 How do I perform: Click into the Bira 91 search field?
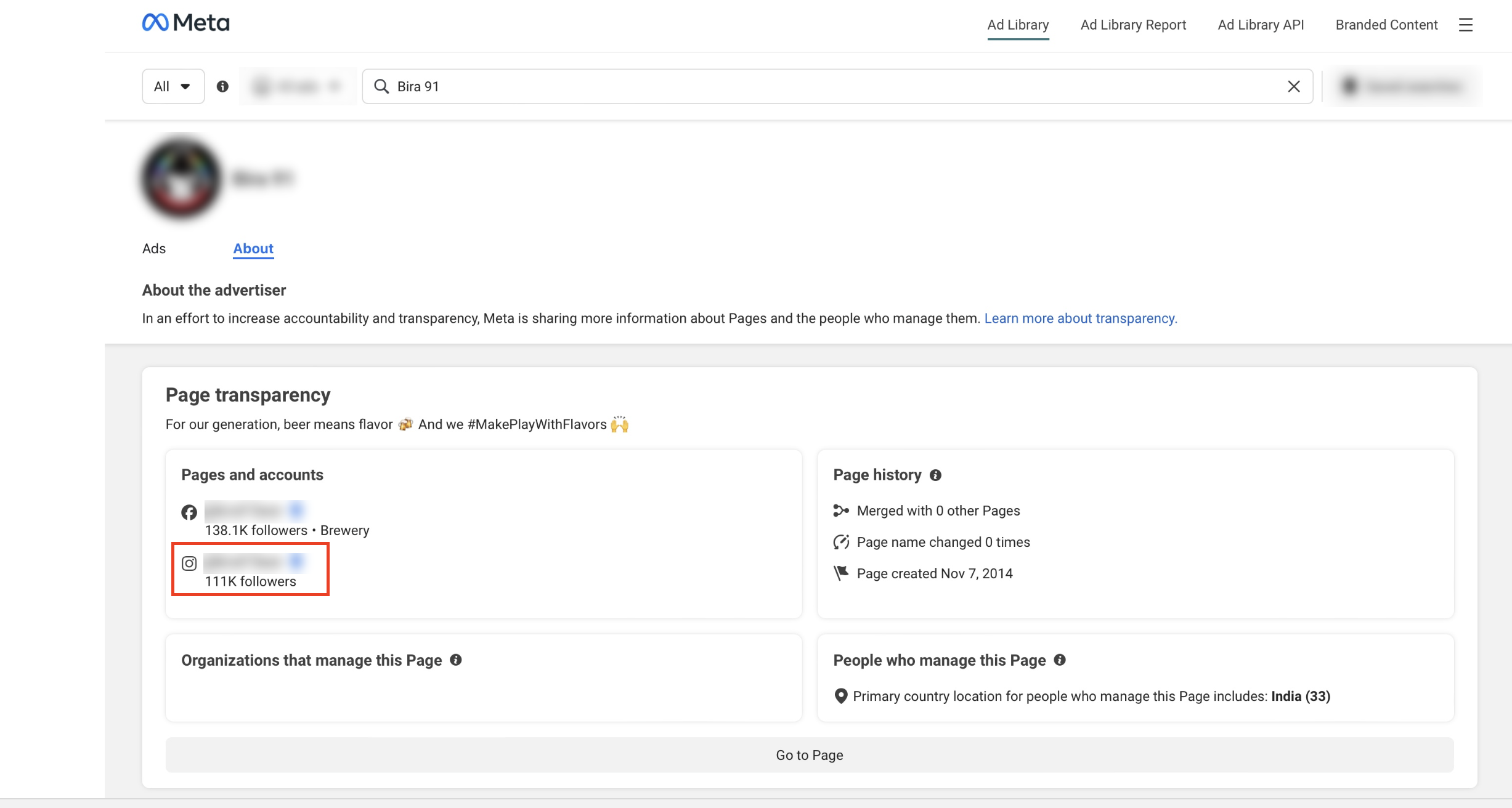pyautogui.click(x=837, y=86)
